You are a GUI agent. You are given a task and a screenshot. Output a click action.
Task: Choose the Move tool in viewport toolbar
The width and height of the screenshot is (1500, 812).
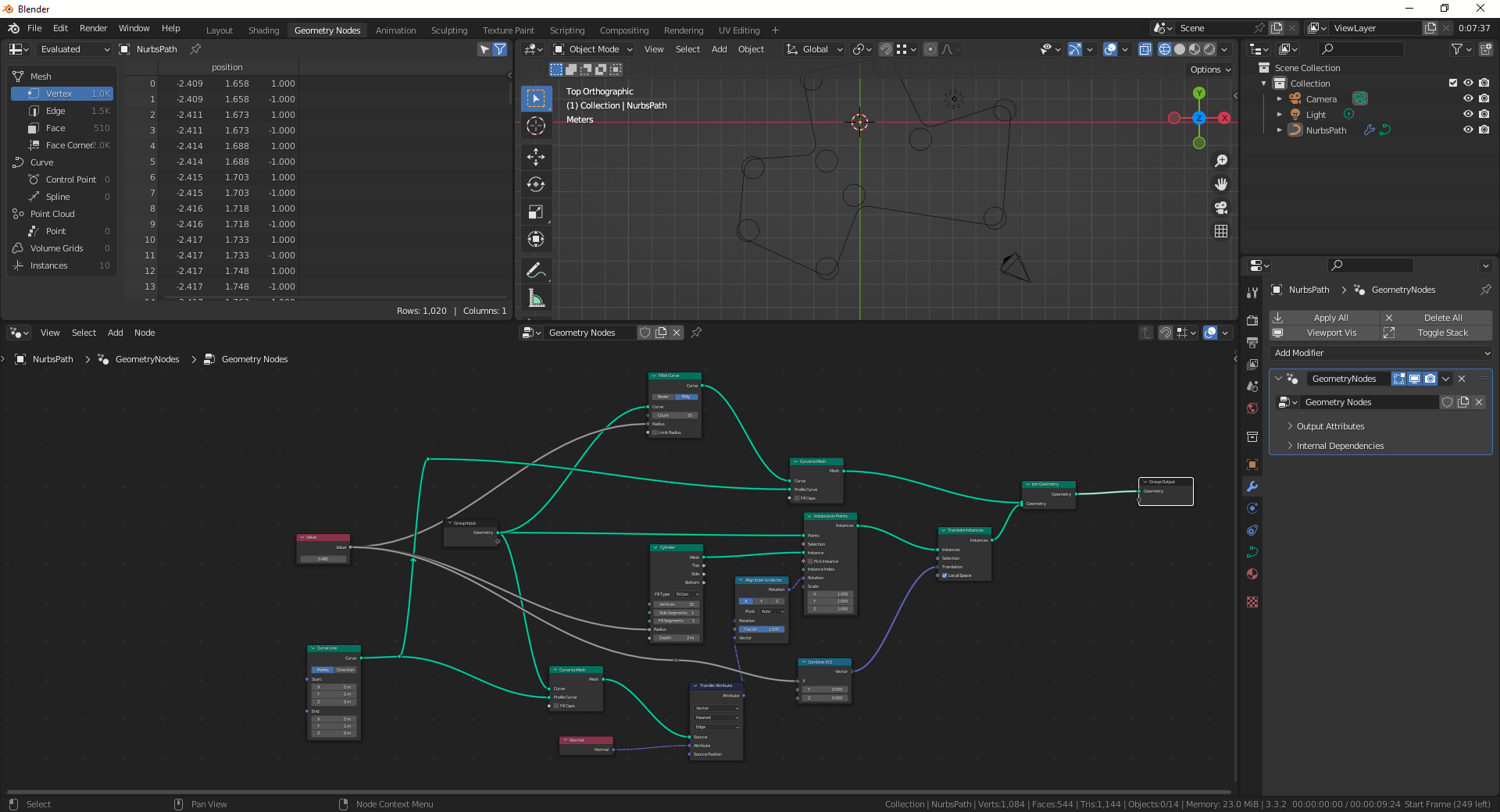pyautogui.click(x=536, y=157)
